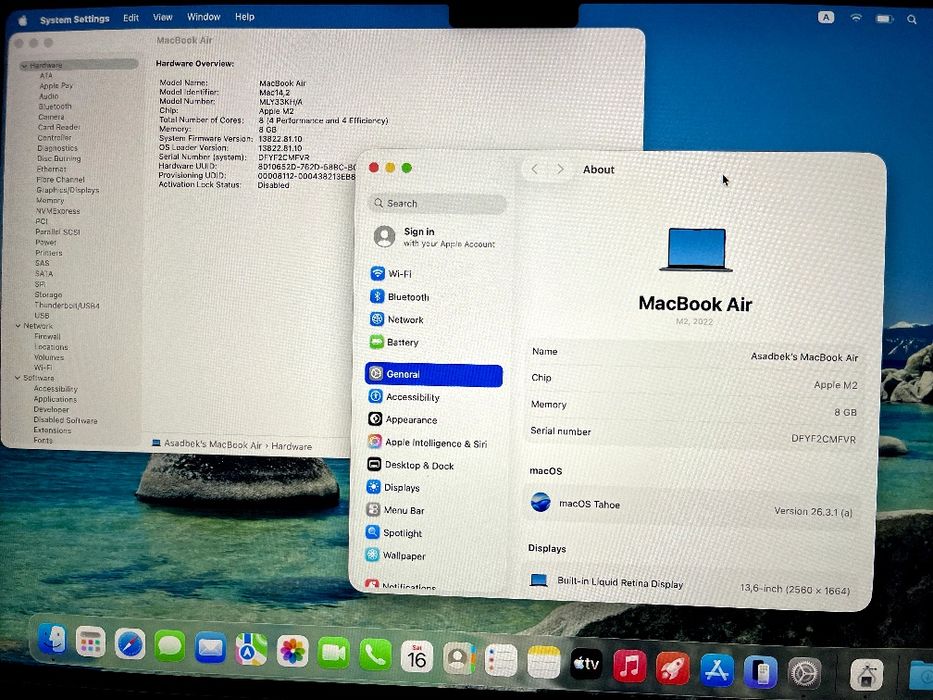The height and width of the screenshot is (700, 933).
Task: Select NVMExpress in System Information
Action: tap(58, 211)
